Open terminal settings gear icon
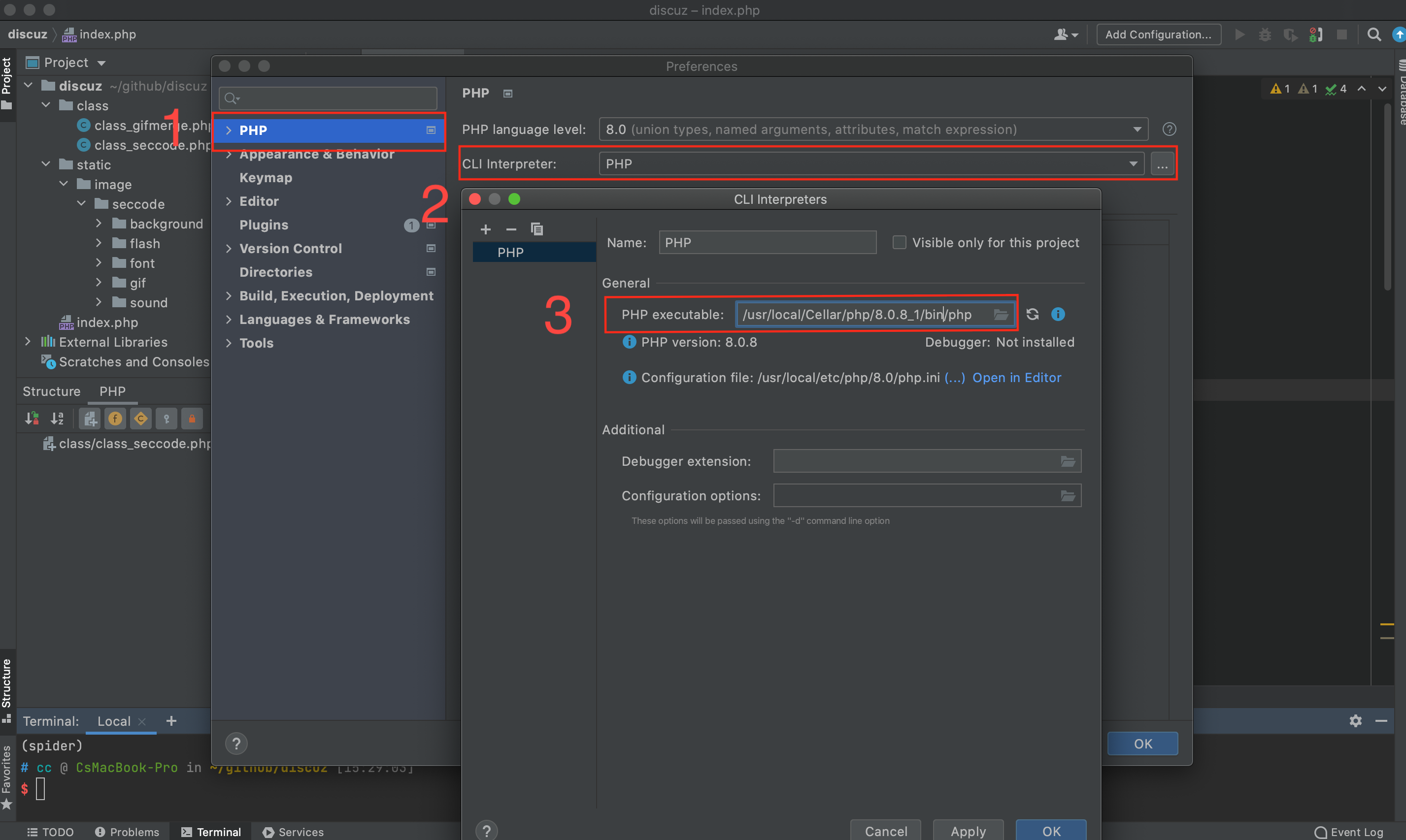The height and width of the screenshot is (840, 1406). [1355, 720]
